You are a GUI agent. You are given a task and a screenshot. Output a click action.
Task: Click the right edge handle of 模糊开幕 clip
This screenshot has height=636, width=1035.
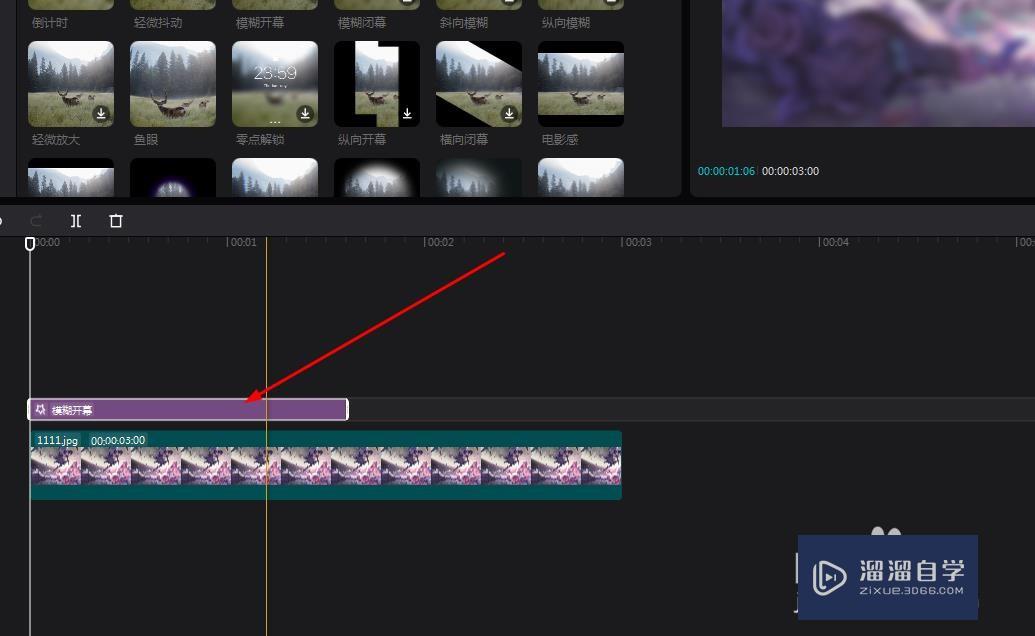[347, 410]
